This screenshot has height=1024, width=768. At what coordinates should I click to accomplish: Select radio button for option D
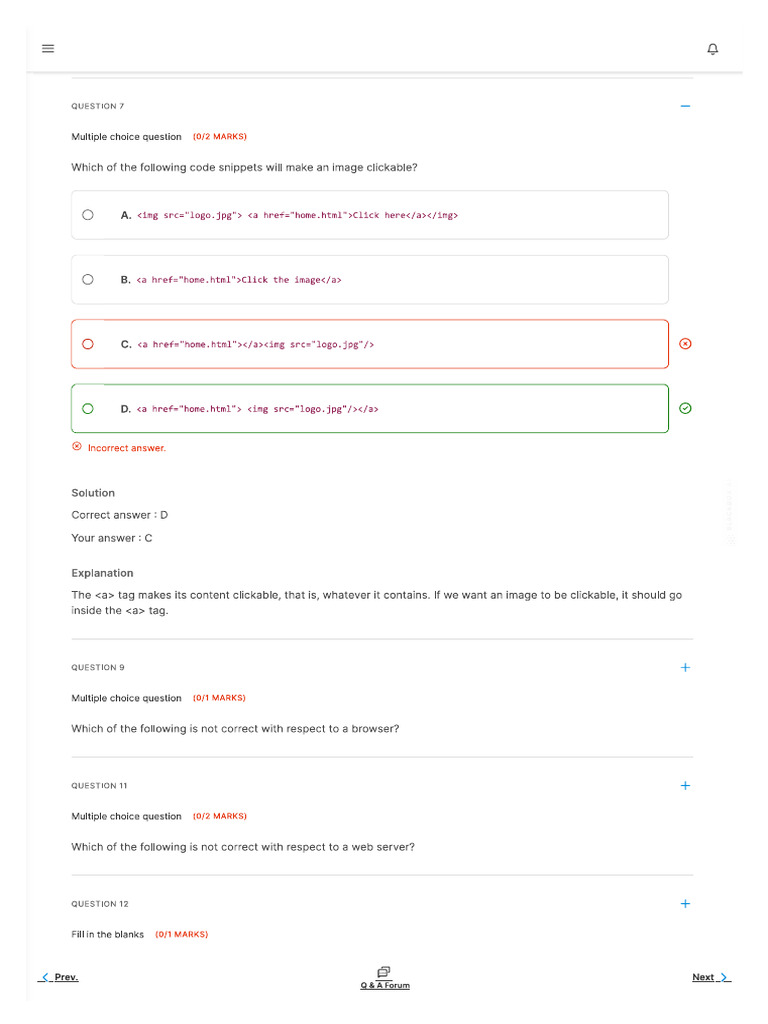click(x=88, y=408)
